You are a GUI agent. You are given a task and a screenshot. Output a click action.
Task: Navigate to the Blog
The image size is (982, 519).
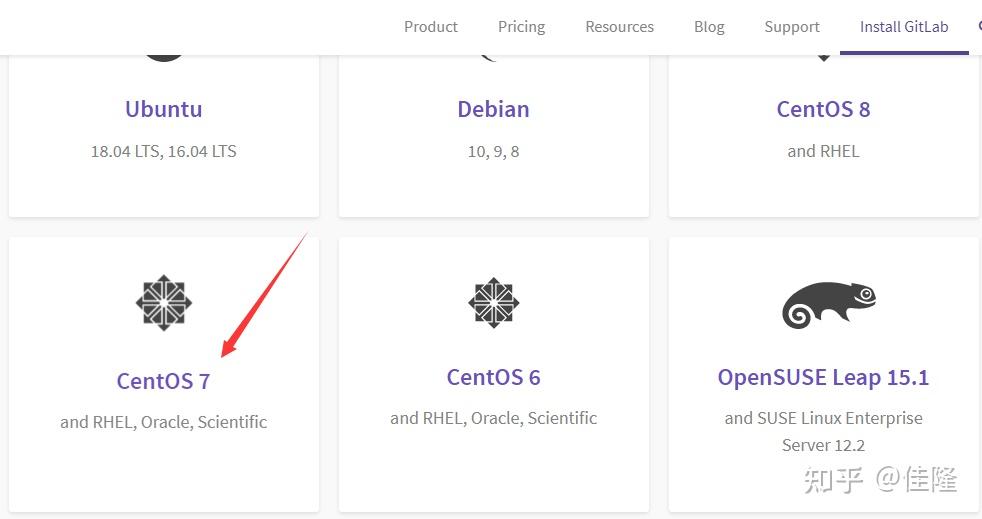point(709,27)
